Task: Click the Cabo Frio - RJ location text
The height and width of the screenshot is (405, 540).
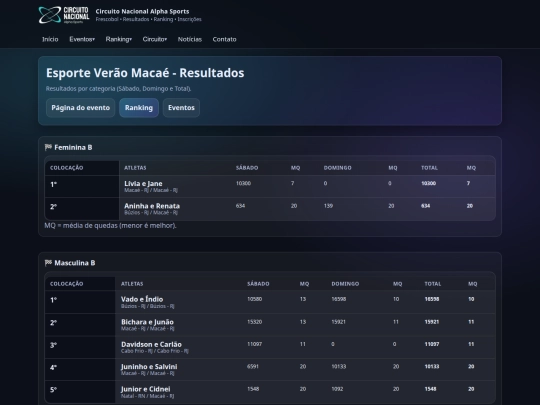Action: (x=155, y=351)
